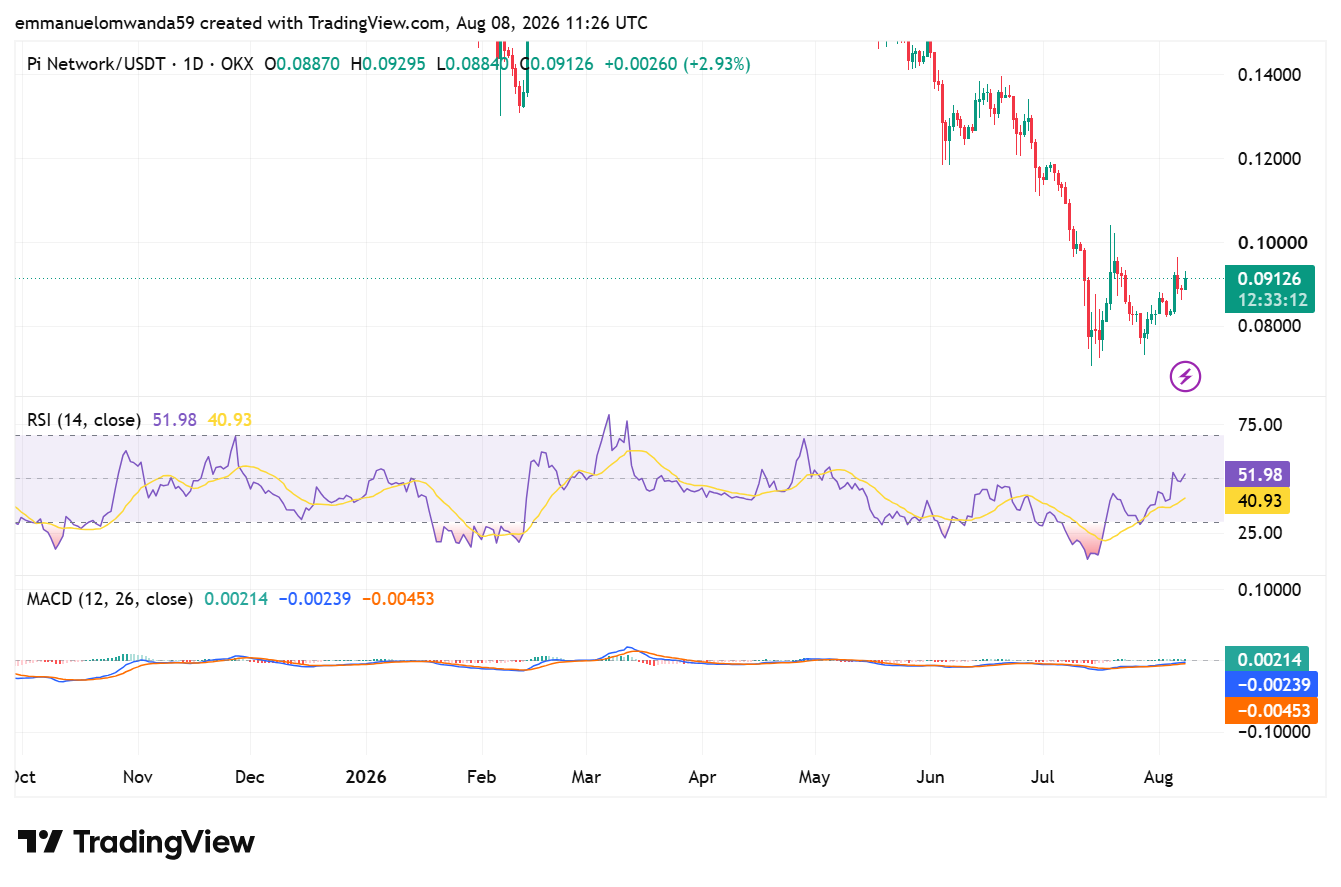Click the purple 51.98 value in RSI legend
Image resolution: width=1341 pixels, height=887 pixels.
click(x=175, y=420)
